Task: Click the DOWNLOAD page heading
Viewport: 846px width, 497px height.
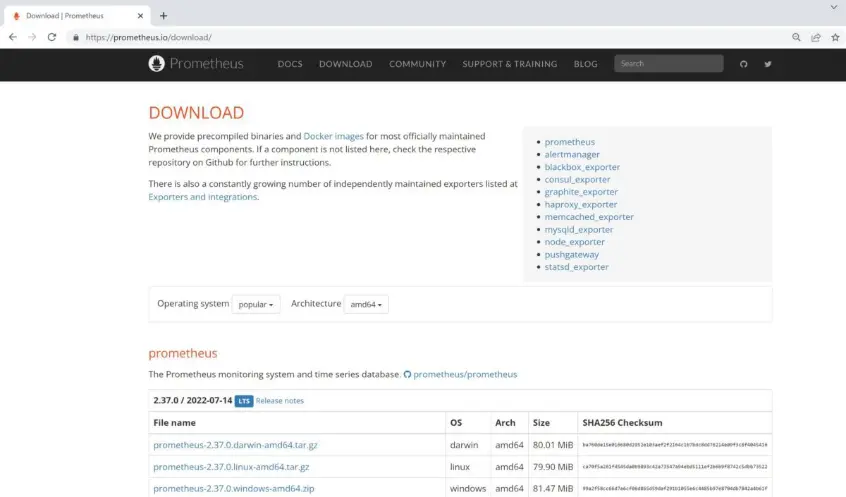Action: click(196, 113)
